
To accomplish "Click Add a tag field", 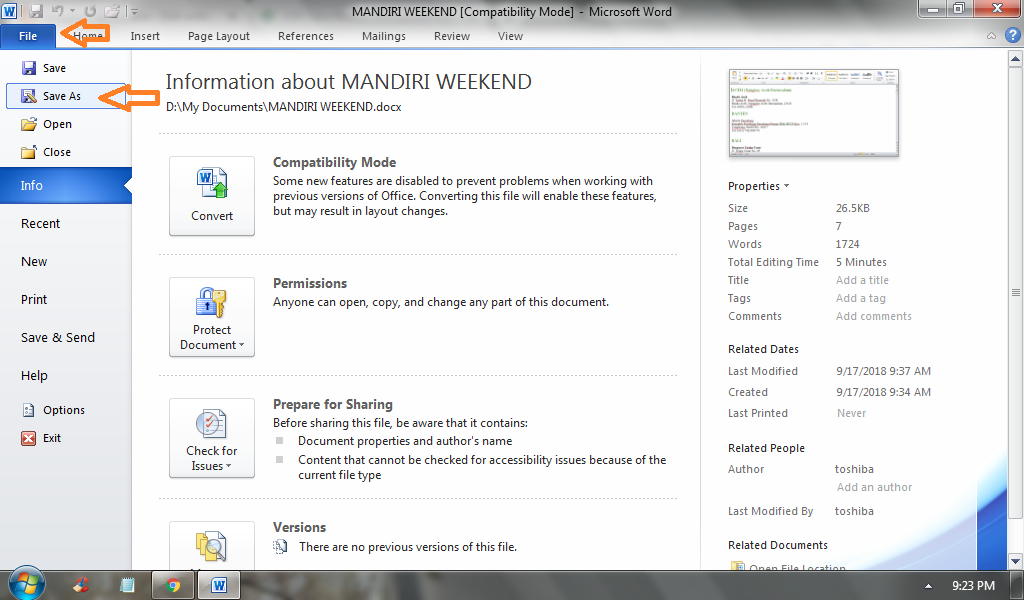I will [861, 298].
